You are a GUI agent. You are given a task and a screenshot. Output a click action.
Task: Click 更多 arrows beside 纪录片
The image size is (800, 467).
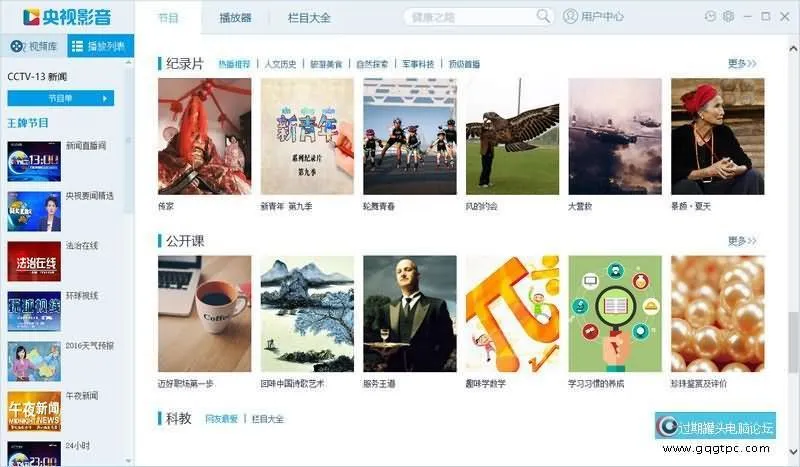[x=742, y=64]
